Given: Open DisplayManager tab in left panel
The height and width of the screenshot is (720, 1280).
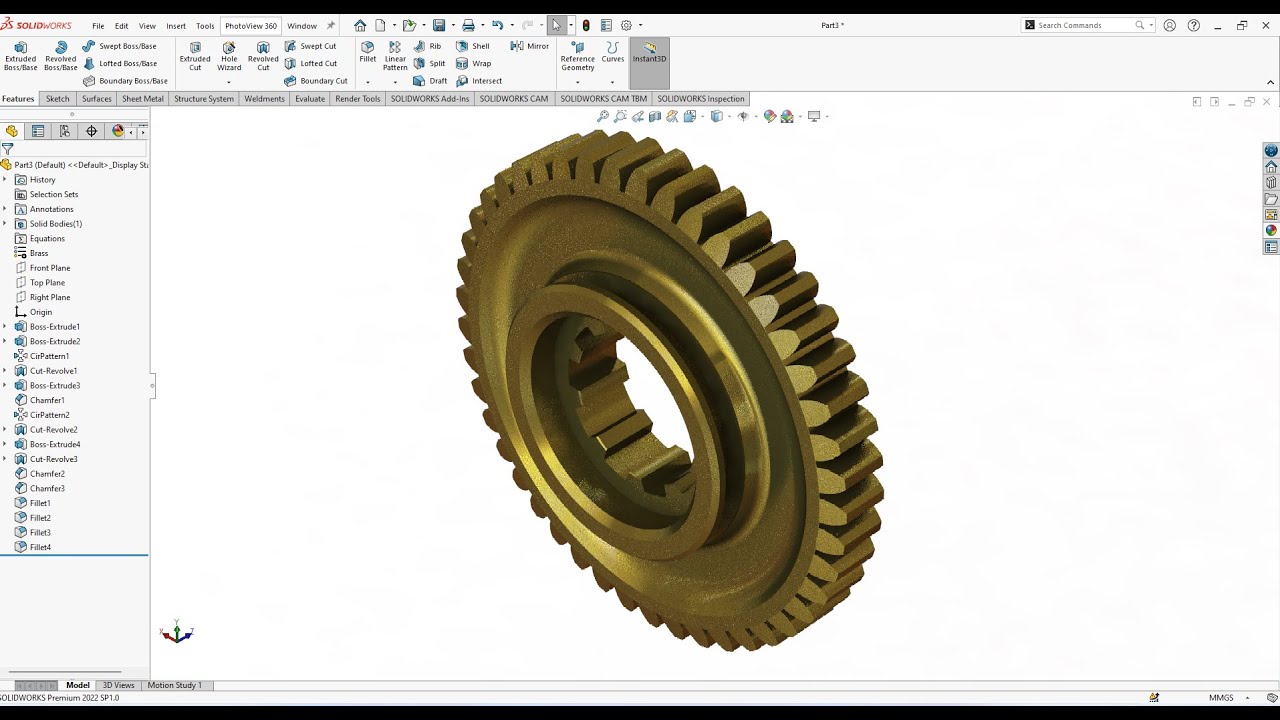Looking at the screenshot, I should [118, 131].
